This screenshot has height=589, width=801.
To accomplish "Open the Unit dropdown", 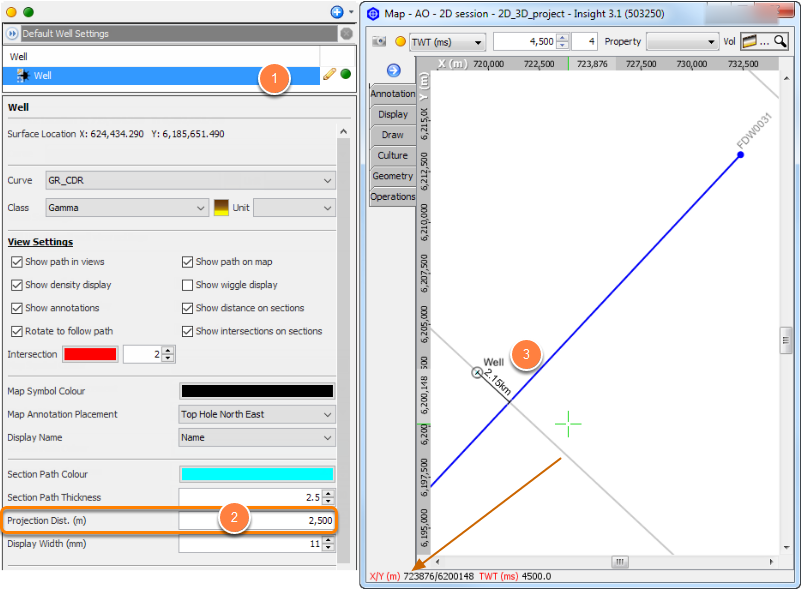I will click(294, 208).
